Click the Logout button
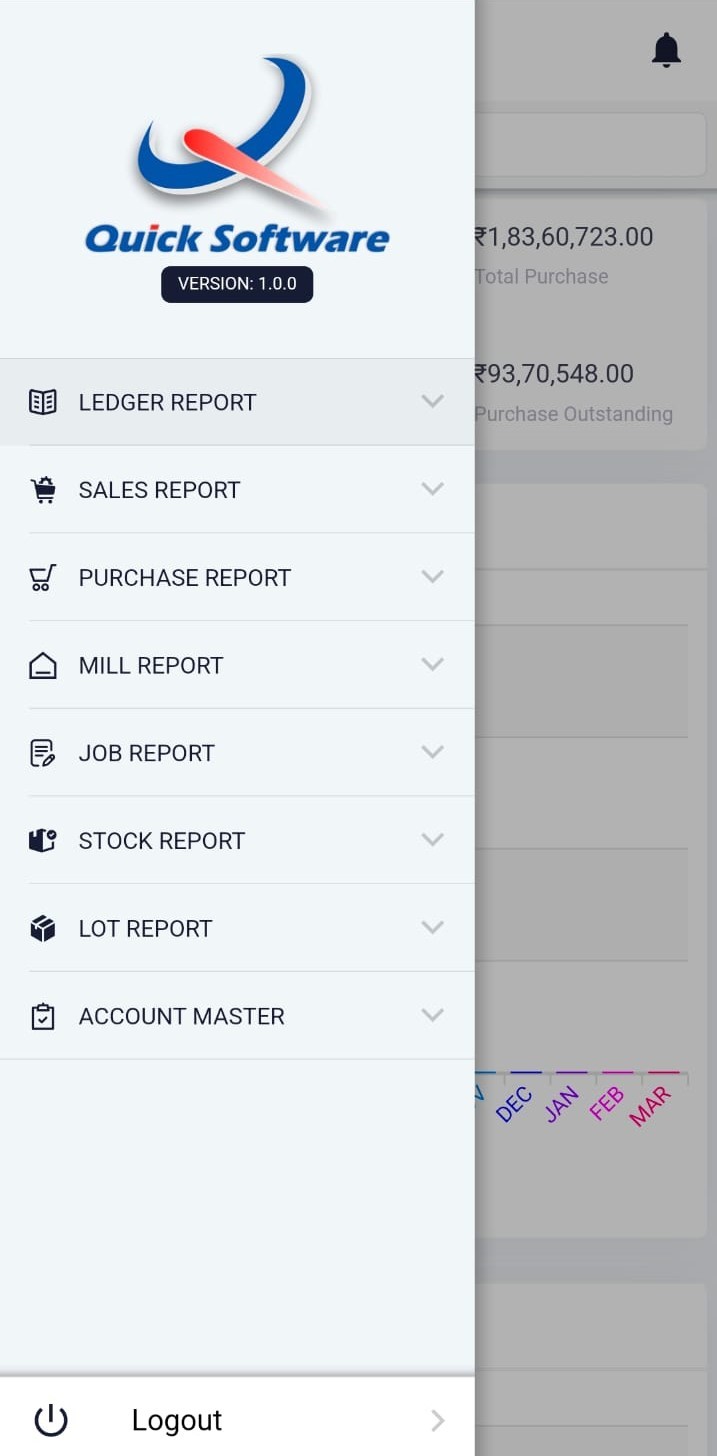 point(176,1419)
